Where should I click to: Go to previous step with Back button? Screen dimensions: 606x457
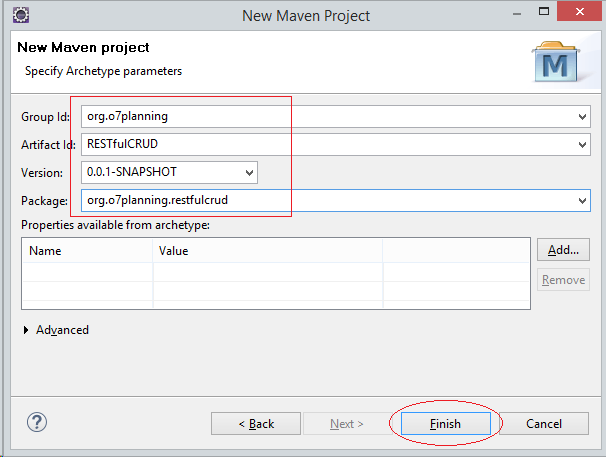click(x=256, y=424)
